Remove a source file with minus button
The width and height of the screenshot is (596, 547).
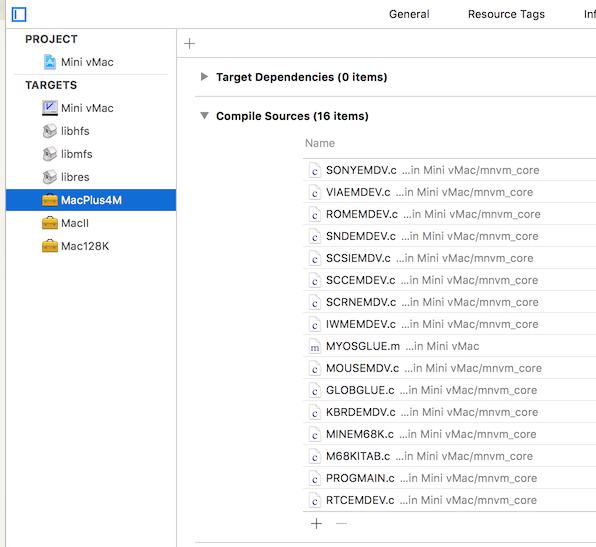(x=341, y=524)
